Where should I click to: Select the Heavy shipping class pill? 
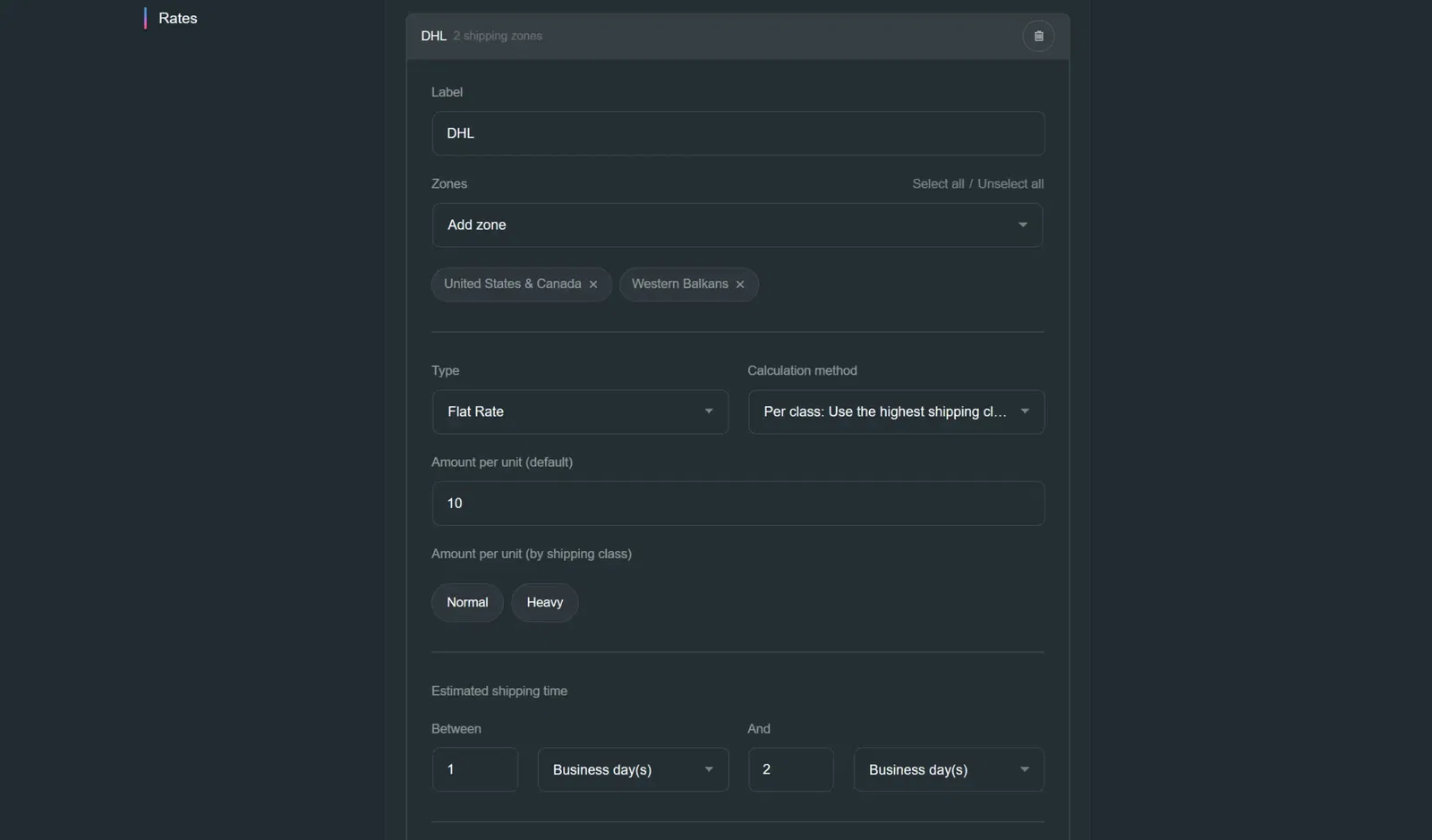544,602
